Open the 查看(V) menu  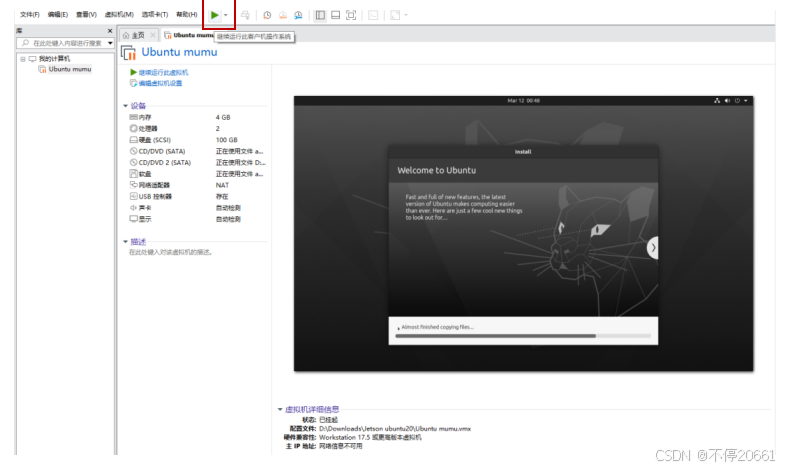click(x=86, y=15)
